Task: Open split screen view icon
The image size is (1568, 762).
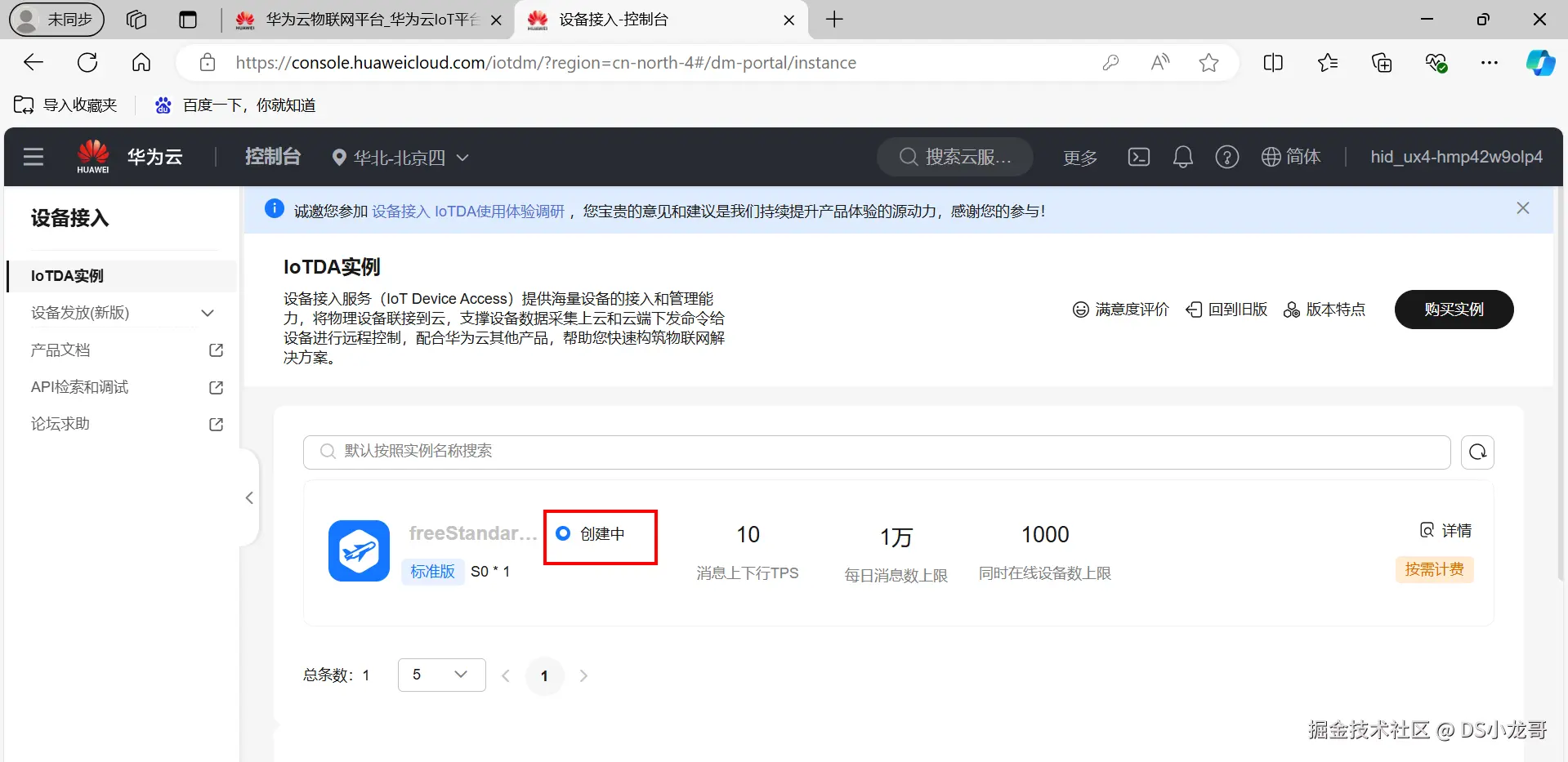Action: (x=1273, y=63)
